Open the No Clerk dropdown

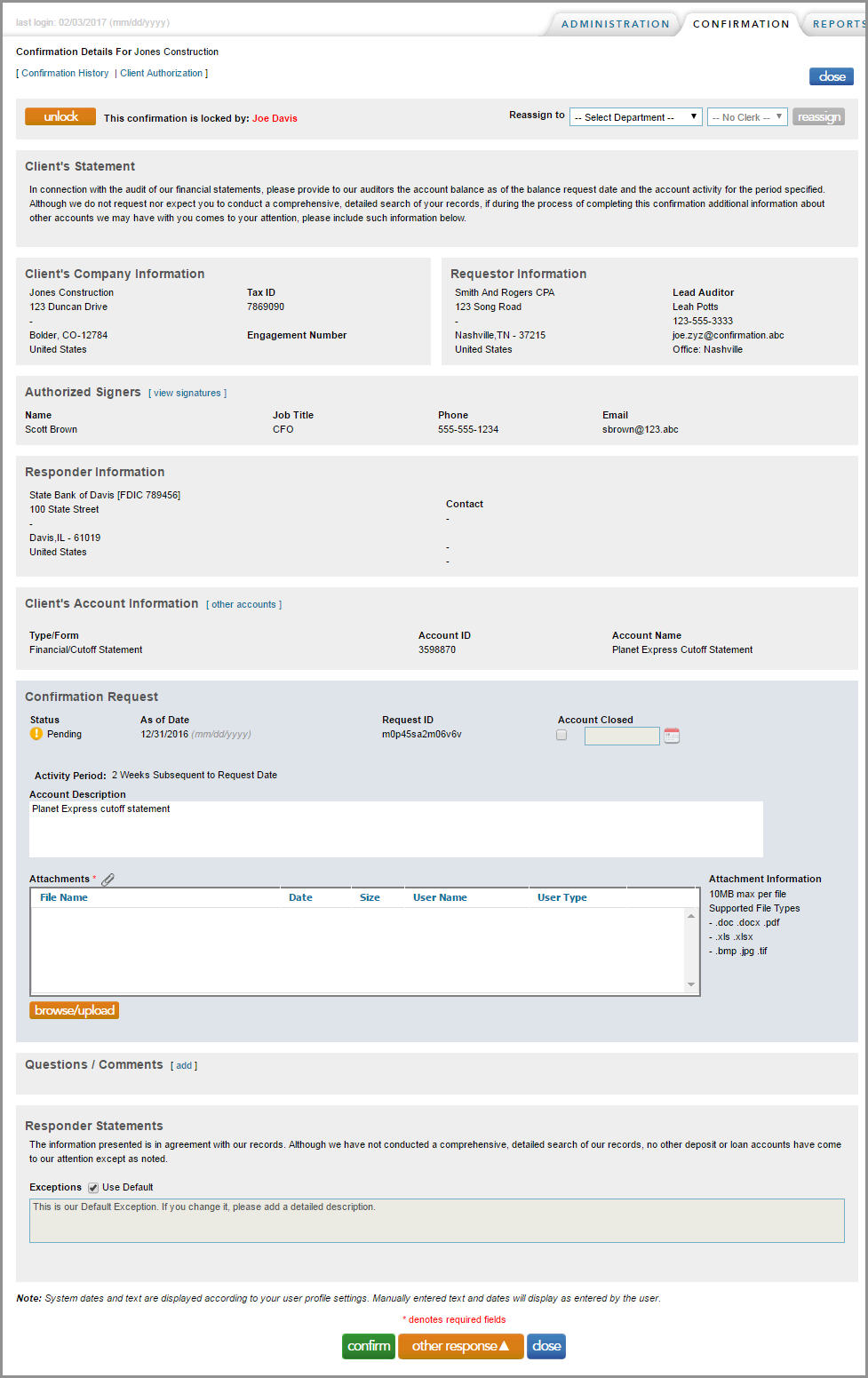pyautogui.click(x=746, y=116)
